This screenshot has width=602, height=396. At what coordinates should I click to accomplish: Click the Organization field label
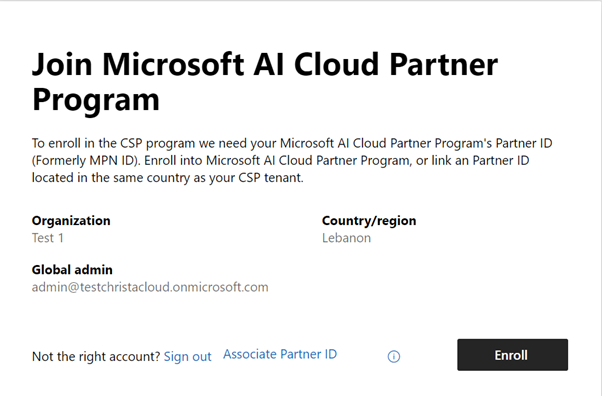(71, 221)
